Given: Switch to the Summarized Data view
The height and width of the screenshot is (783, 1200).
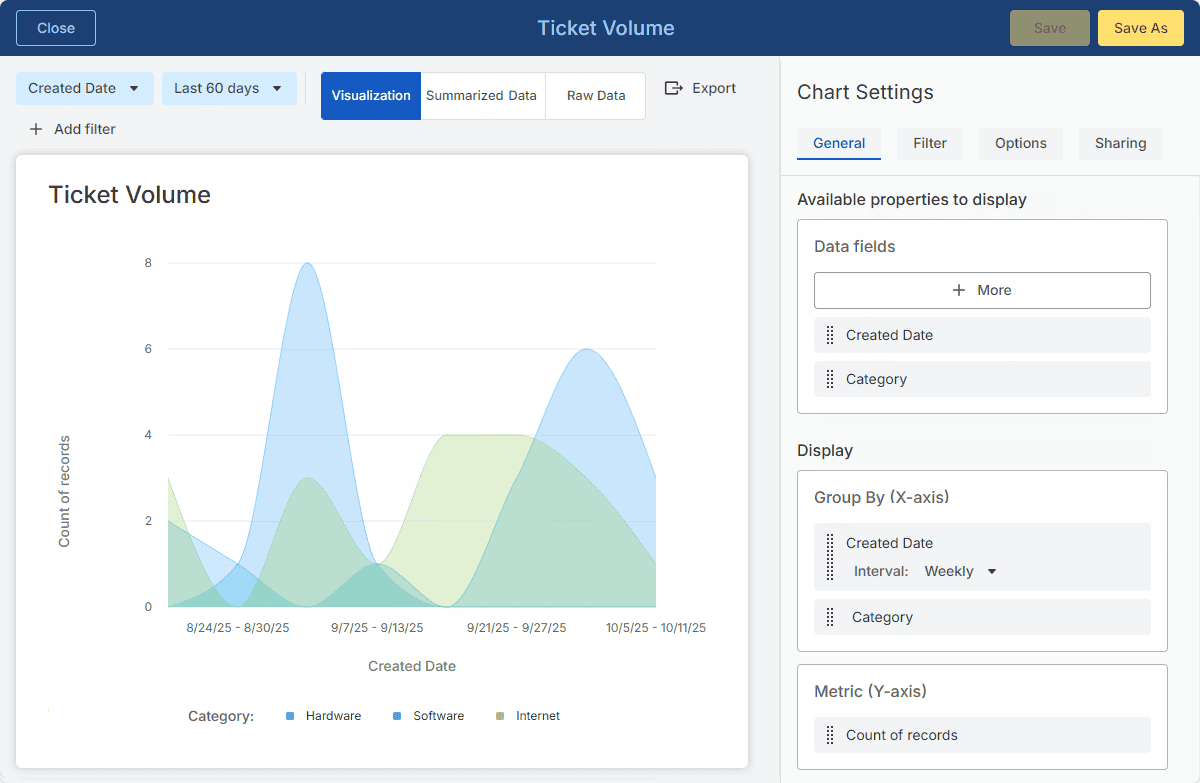Looking at the screenshot, I should pos(482,96).
